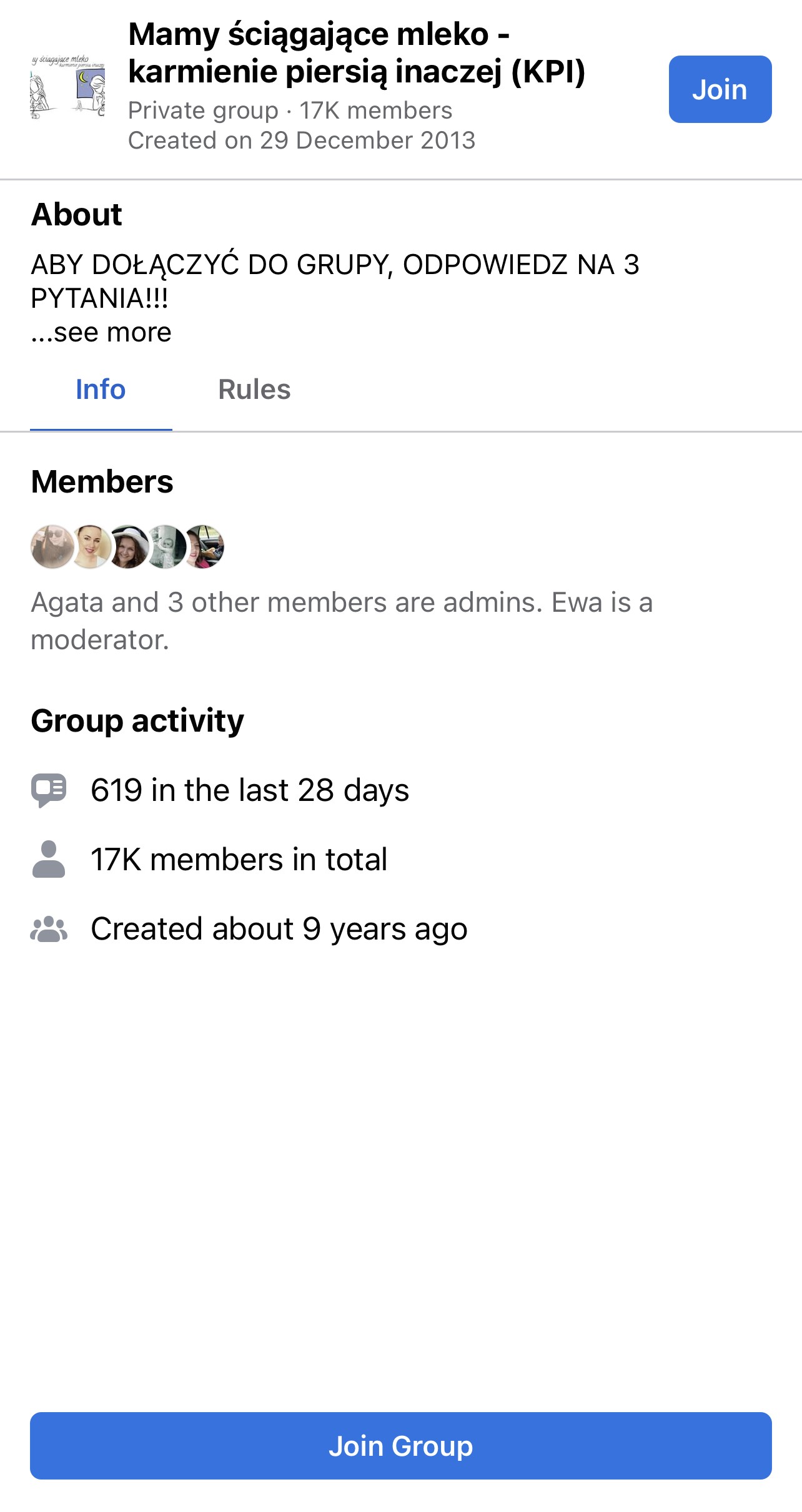Tap the people-group created icon

(49, 929)
